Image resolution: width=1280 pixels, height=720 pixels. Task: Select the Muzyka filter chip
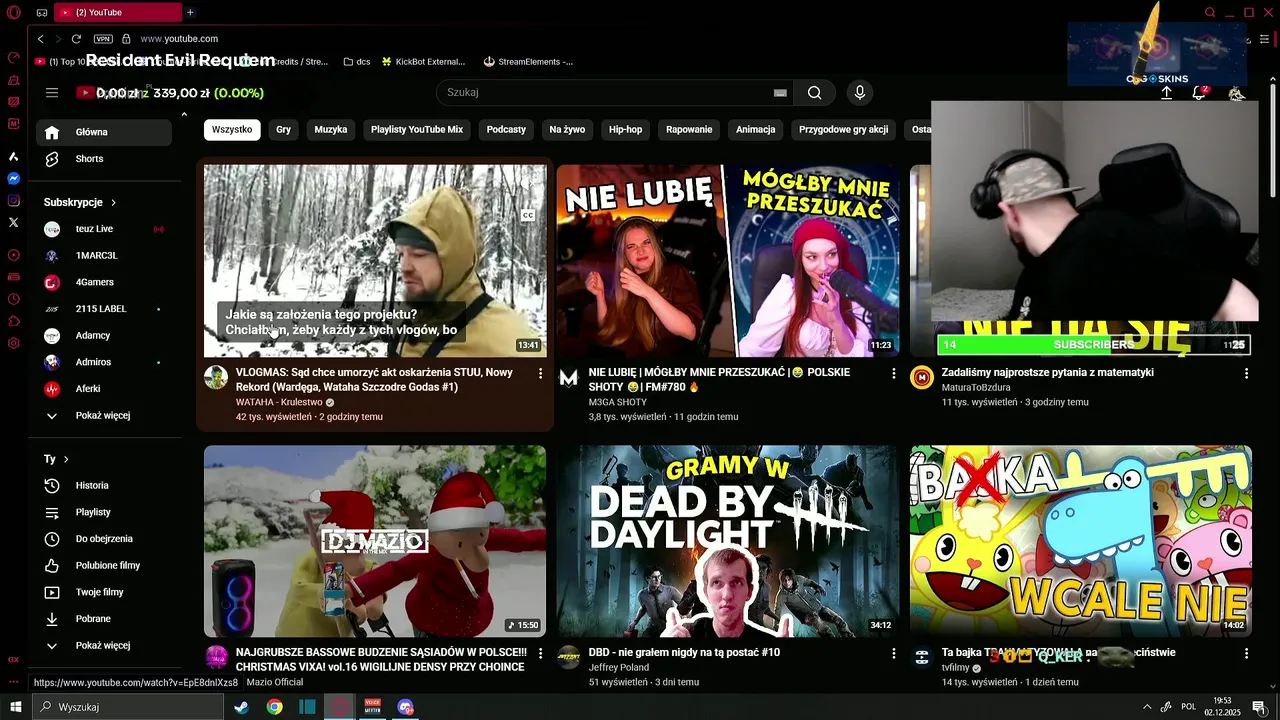point(331,130)
